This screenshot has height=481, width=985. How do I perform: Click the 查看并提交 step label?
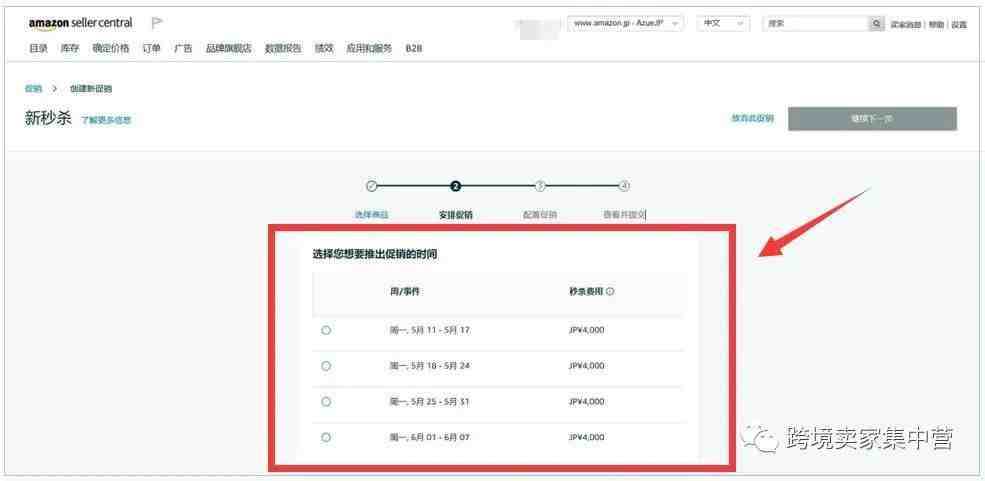coord(624,215)
